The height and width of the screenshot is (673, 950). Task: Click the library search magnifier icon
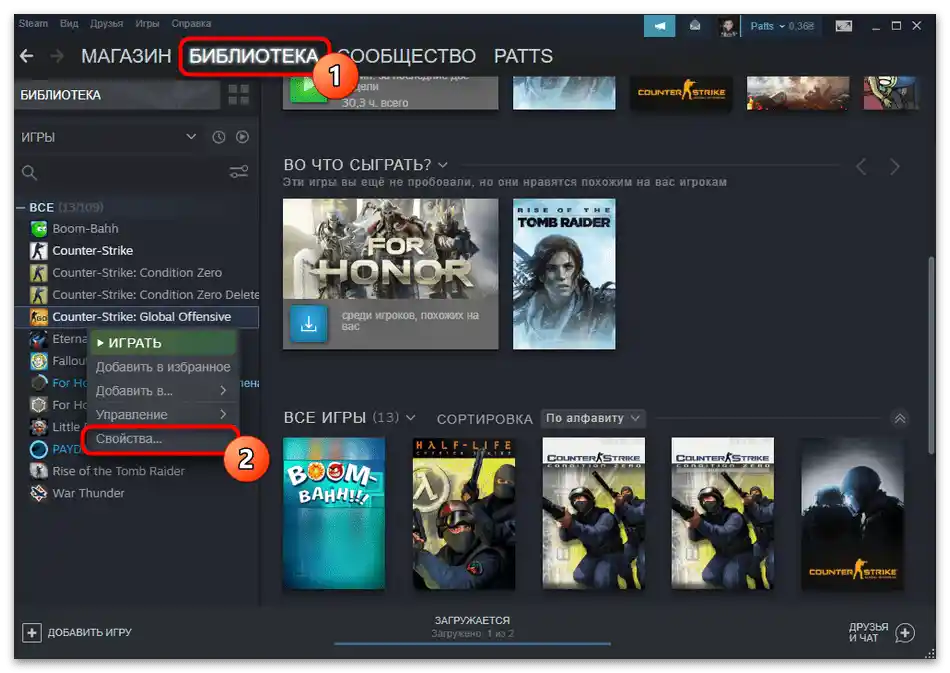pyautogui.click(x=29, y=173)
